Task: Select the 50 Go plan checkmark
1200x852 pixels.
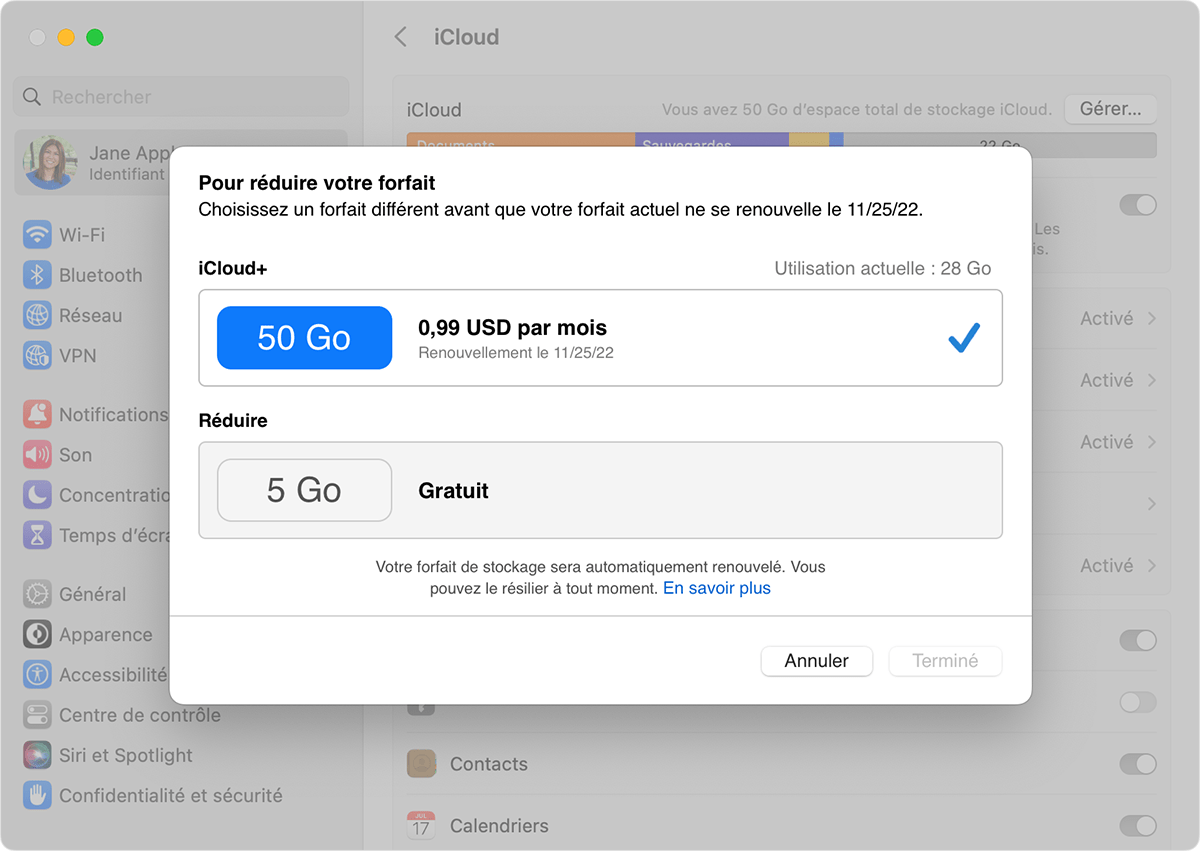Action: click(x=963, y=338)
